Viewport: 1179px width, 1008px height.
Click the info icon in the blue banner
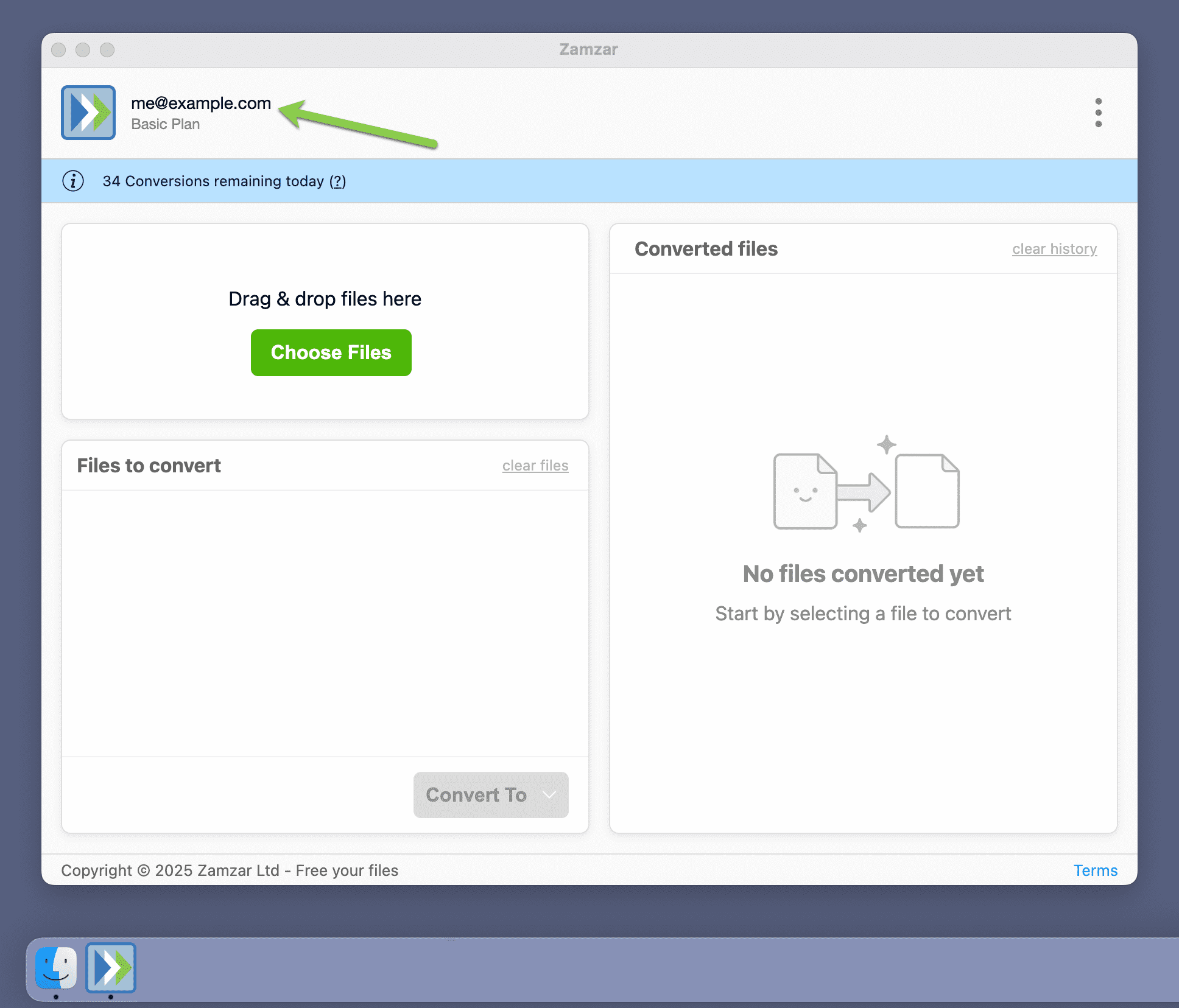click(72, 181)
